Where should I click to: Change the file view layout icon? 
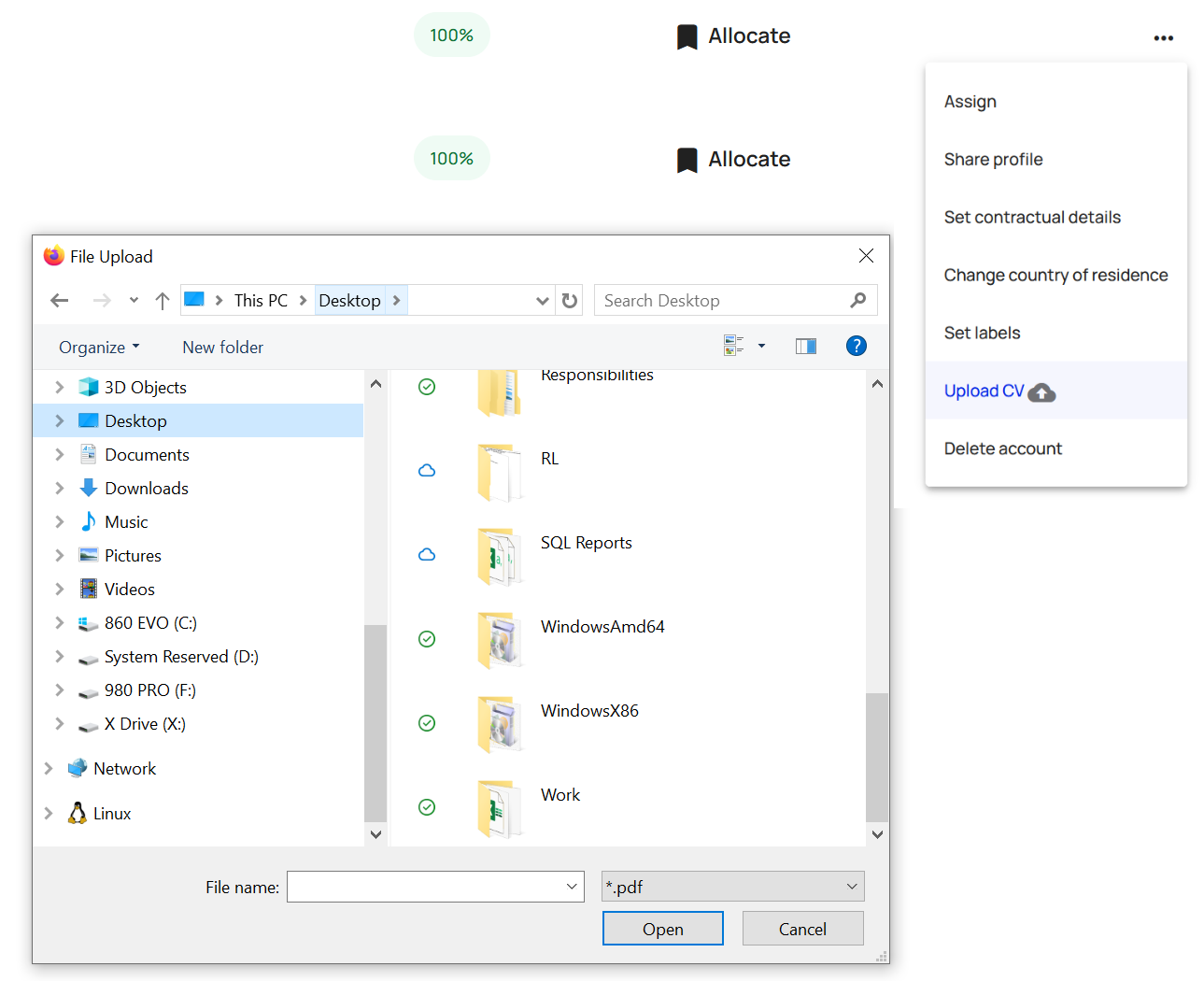click(x=734, y=346)
